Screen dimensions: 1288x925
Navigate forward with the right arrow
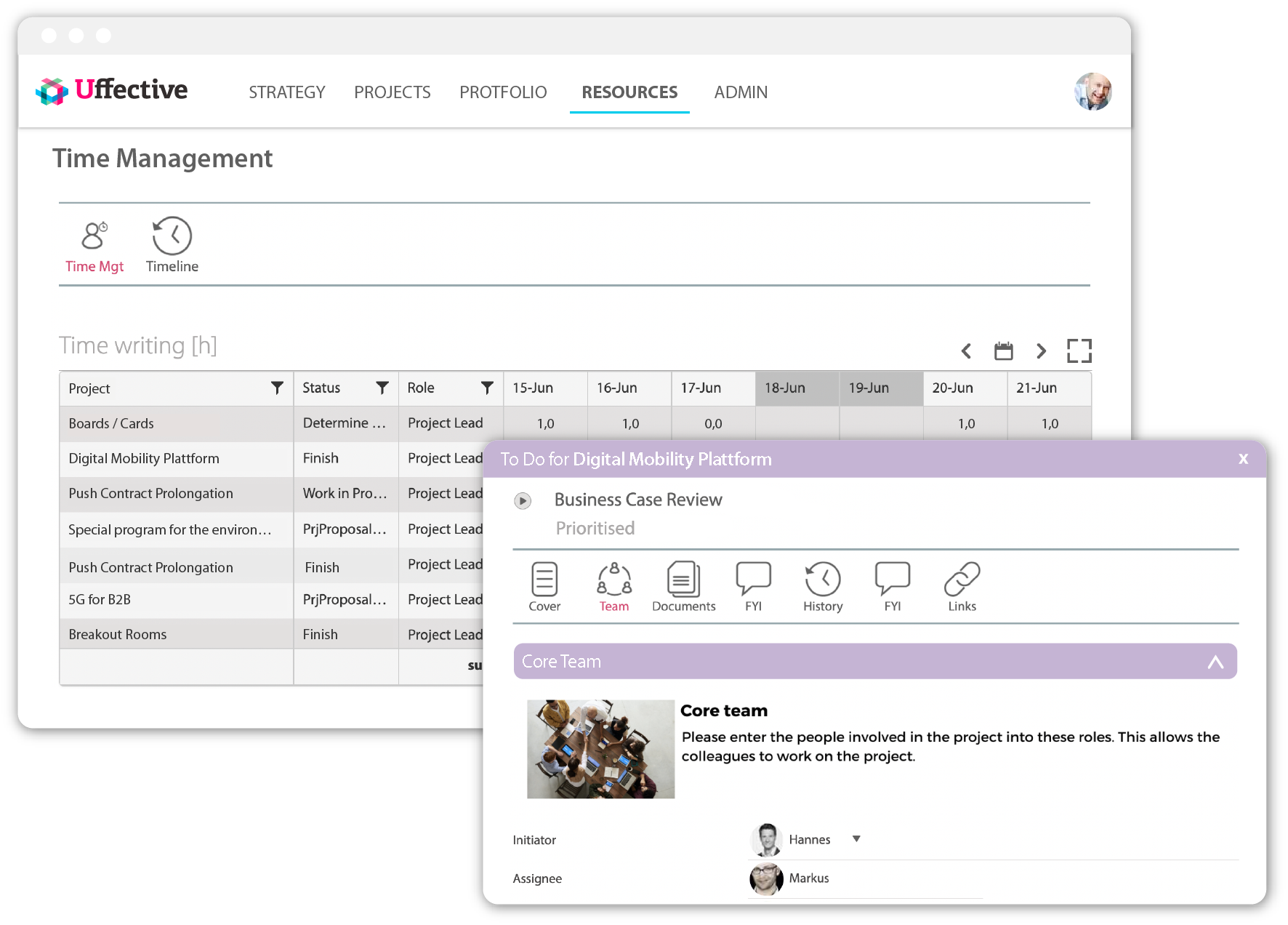coord(1041,351)
